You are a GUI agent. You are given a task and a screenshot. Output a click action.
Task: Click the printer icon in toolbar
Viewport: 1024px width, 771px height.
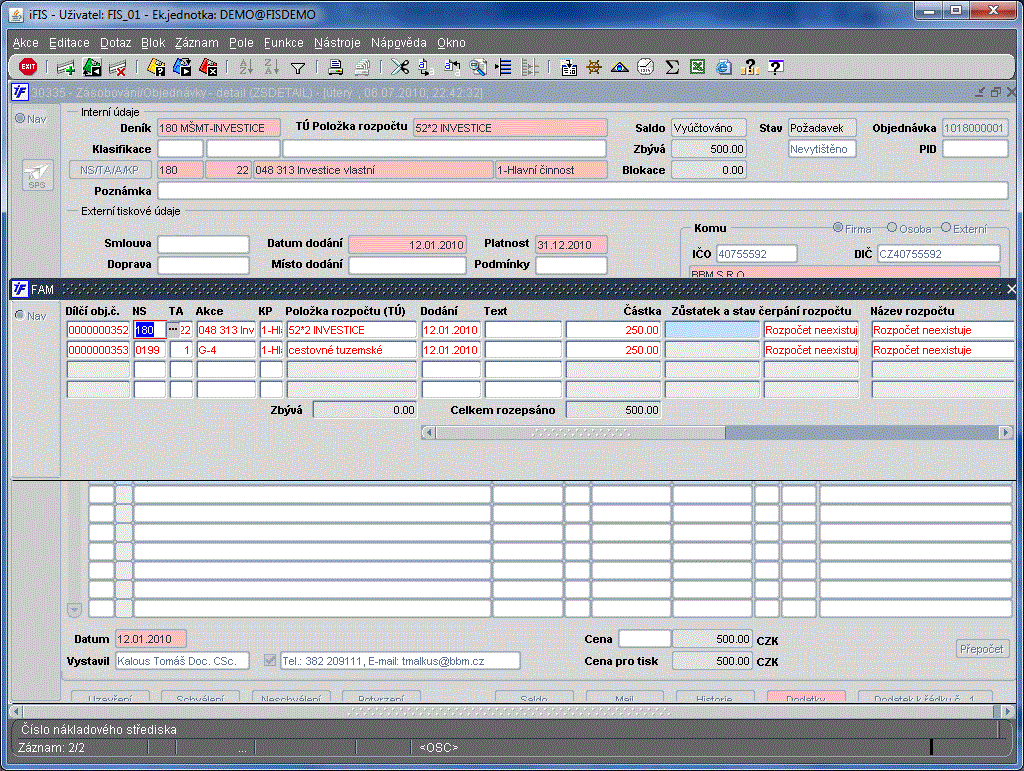336,68
